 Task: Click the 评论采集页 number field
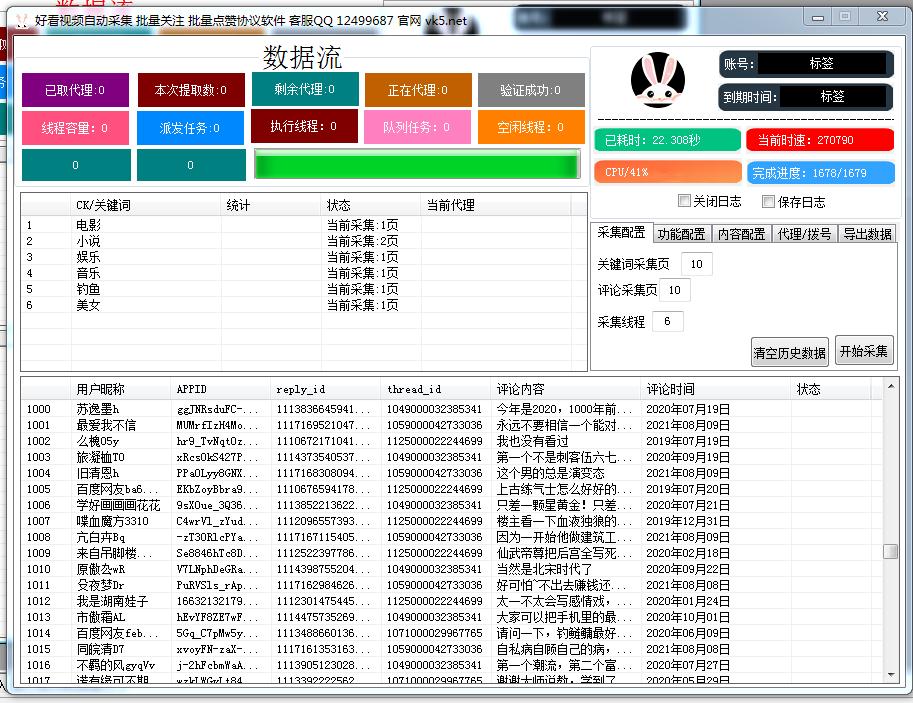click(674, 290)
